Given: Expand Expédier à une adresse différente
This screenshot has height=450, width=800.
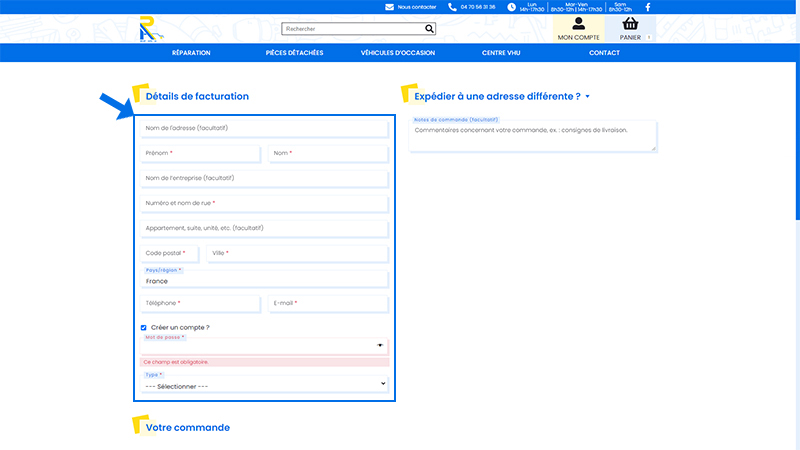Looking at the screenshot, I should [502, 96].
